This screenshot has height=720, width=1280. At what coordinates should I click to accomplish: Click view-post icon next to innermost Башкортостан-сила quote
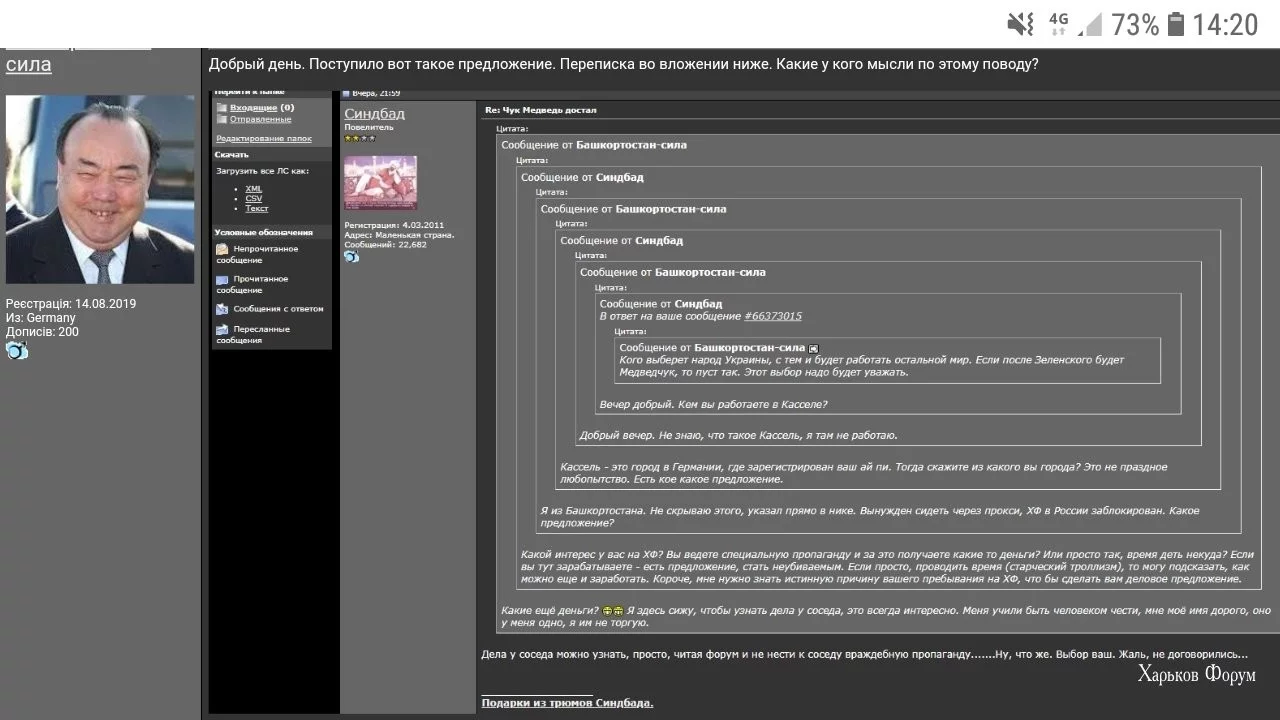(x=813, y=348)
